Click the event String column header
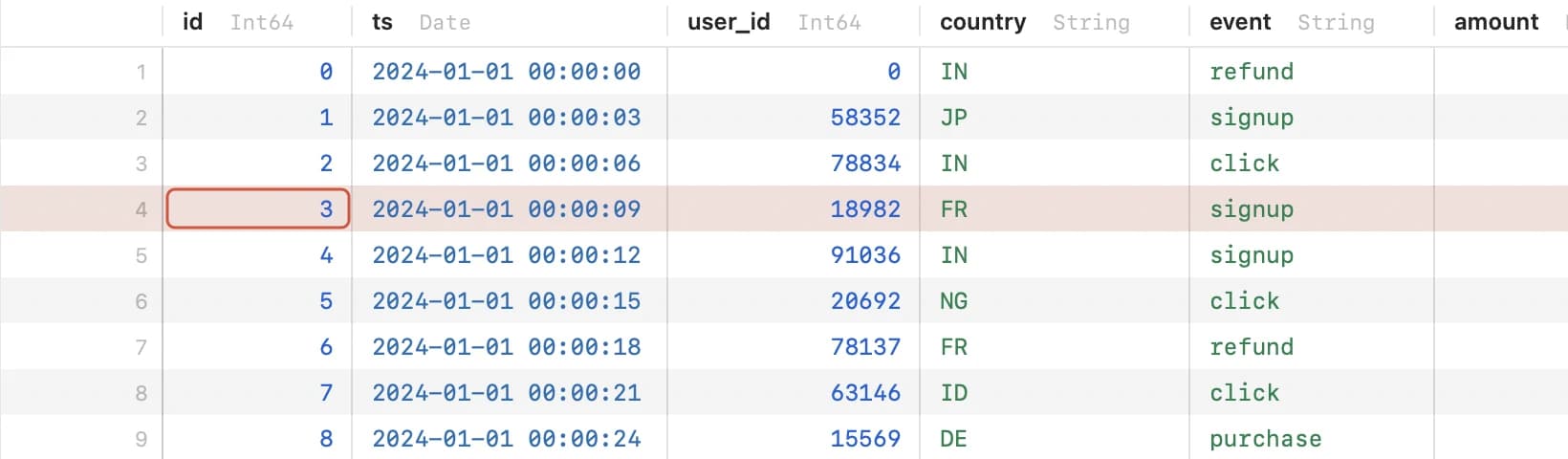Image resolution: width=1568 pixels, height=459 pixels. [1312, 22]
